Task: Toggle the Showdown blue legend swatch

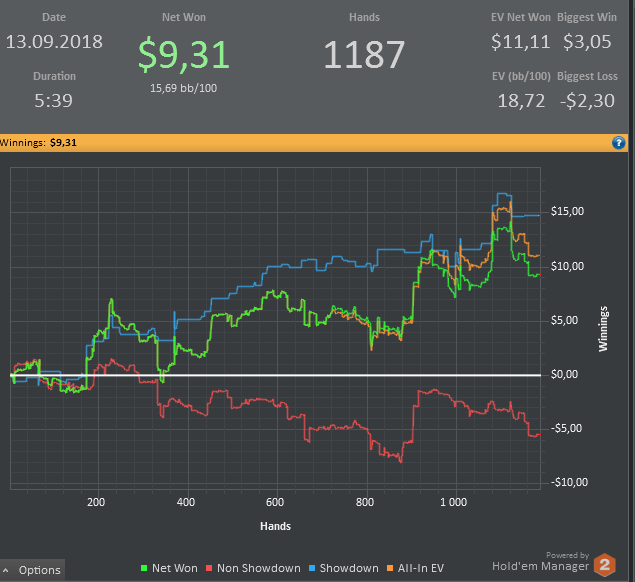Action: click(x=312, y=568)
